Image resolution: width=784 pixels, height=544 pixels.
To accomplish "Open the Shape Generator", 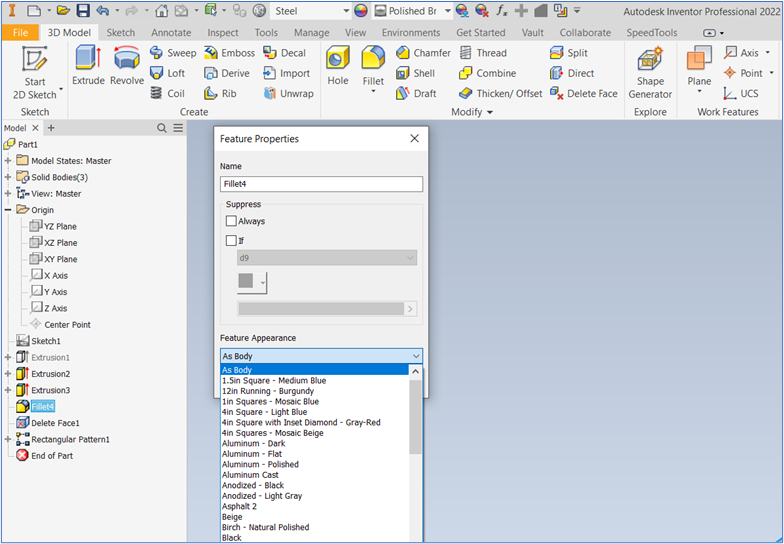I will [650, 73].
